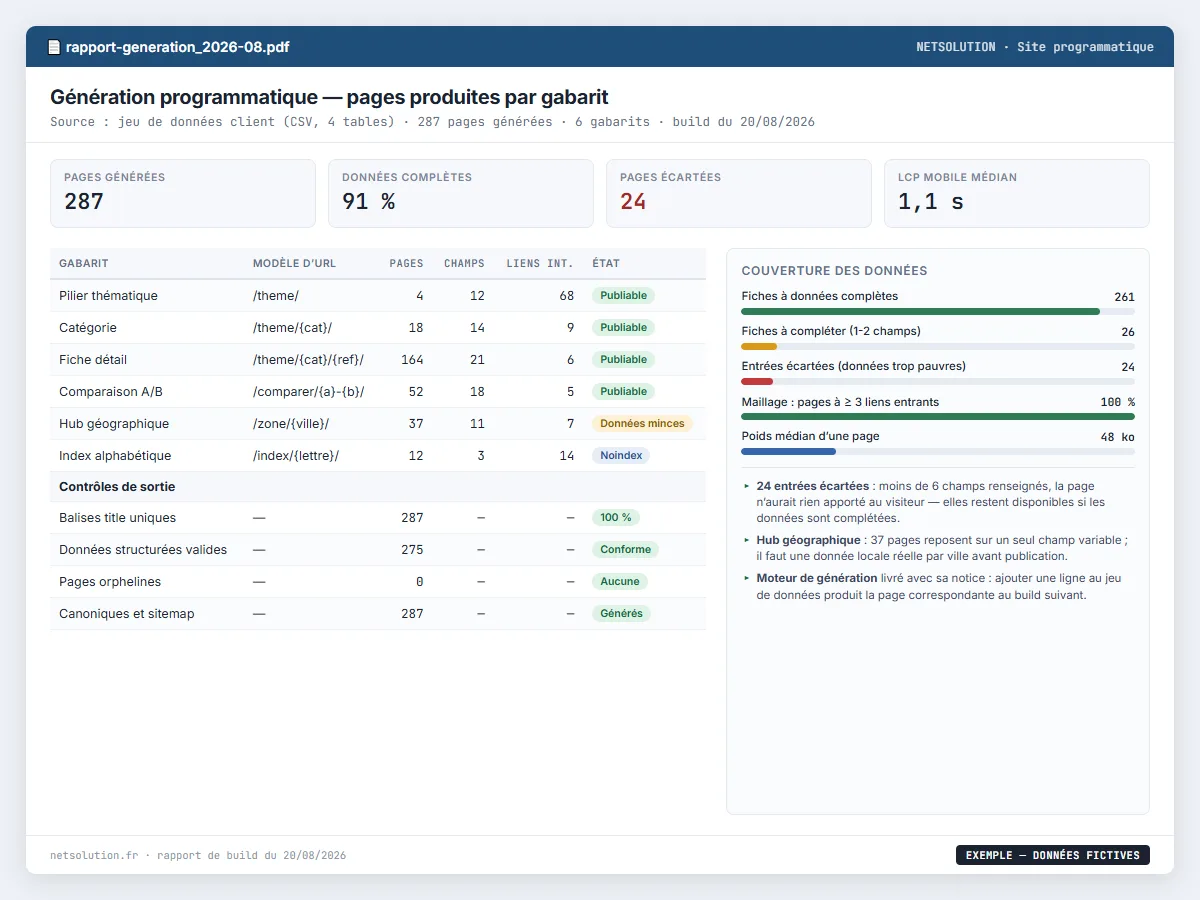Click the ÉTAT column header
Viewport: 1200px width, 900px height.
click(x=606, y=264)
